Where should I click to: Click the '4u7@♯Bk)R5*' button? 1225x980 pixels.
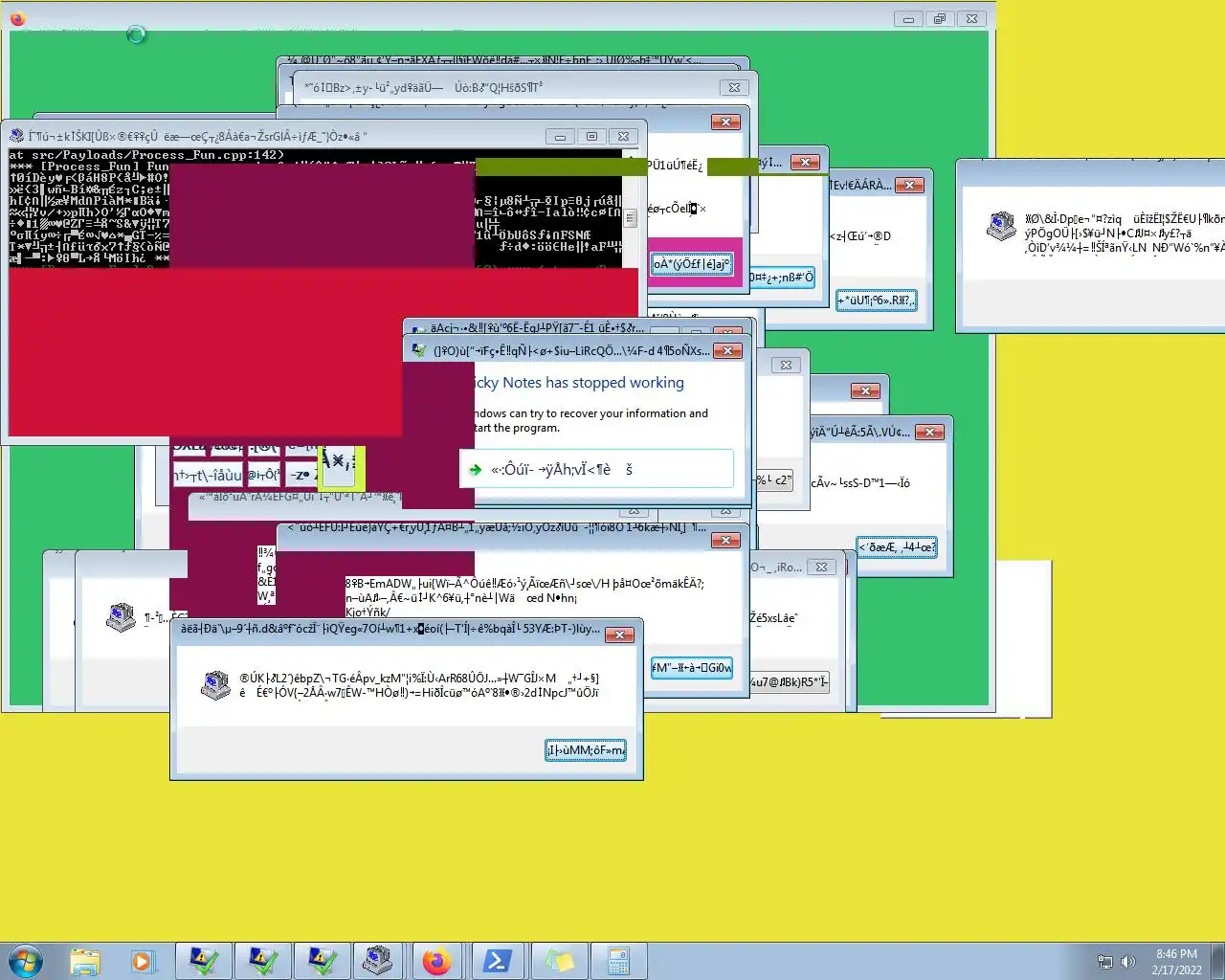tap(789, 682)
